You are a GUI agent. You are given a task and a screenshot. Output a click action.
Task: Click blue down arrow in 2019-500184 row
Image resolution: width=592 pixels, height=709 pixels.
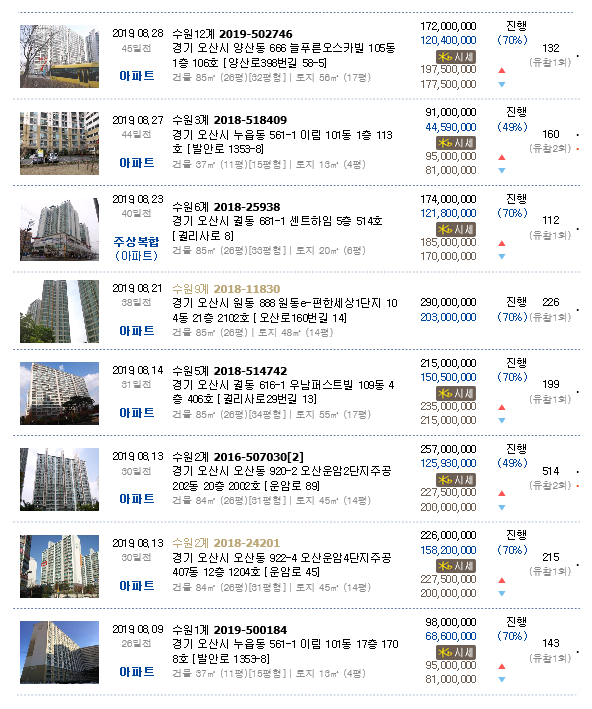(502, 679)
